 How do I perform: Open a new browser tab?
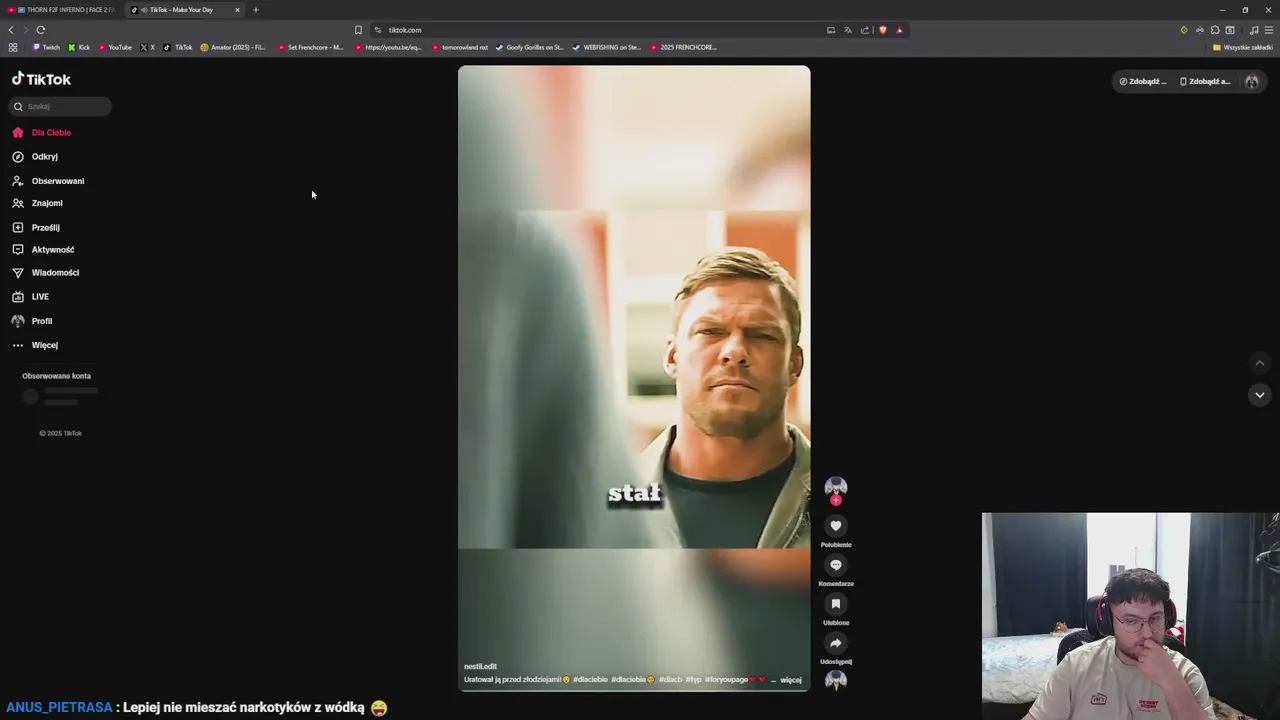[x=256, y=10]
